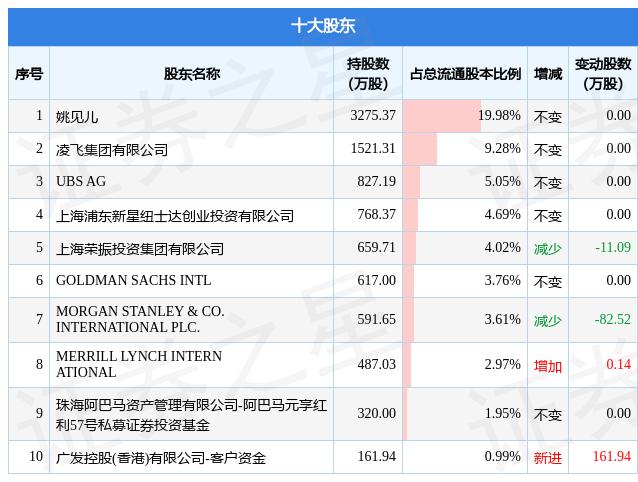638x482 pixels.
Task: Click MORGAN STANLEY & CO. INTERNATIONAL PLC.
Action: click(x=140, y=319)
